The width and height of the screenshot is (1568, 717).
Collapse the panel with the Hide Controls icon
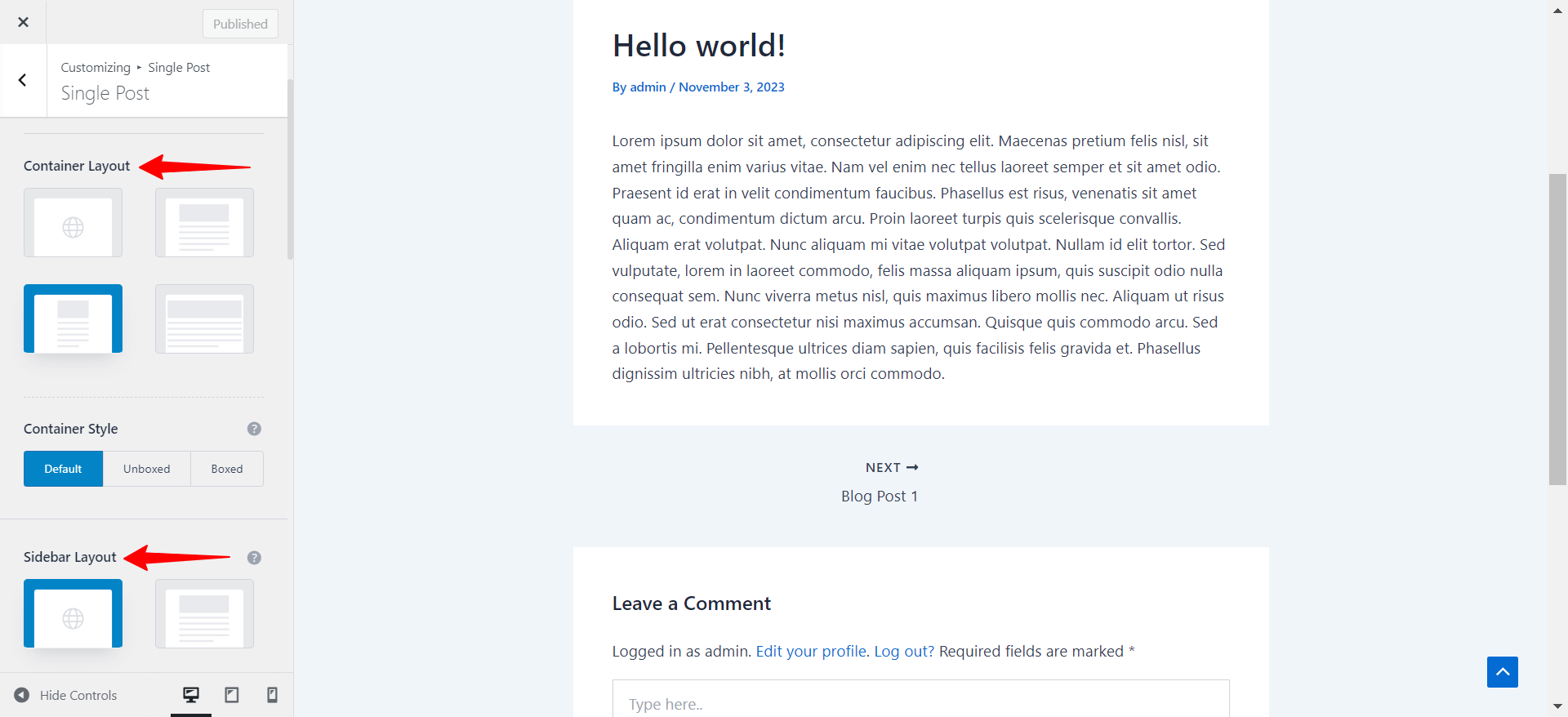pos(22,695)
